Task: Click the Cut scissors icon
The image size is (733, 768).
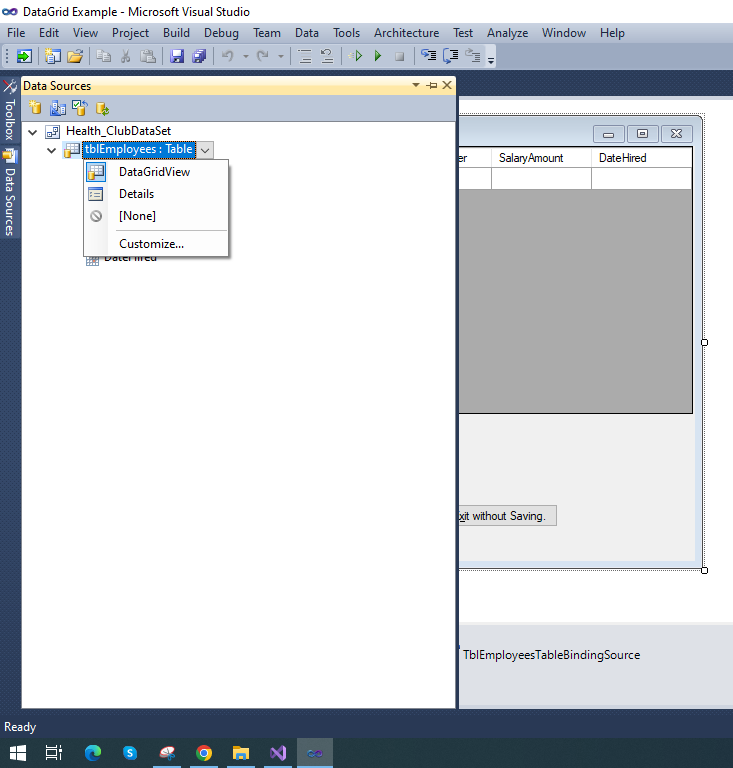Action: (x=126, y=56)
